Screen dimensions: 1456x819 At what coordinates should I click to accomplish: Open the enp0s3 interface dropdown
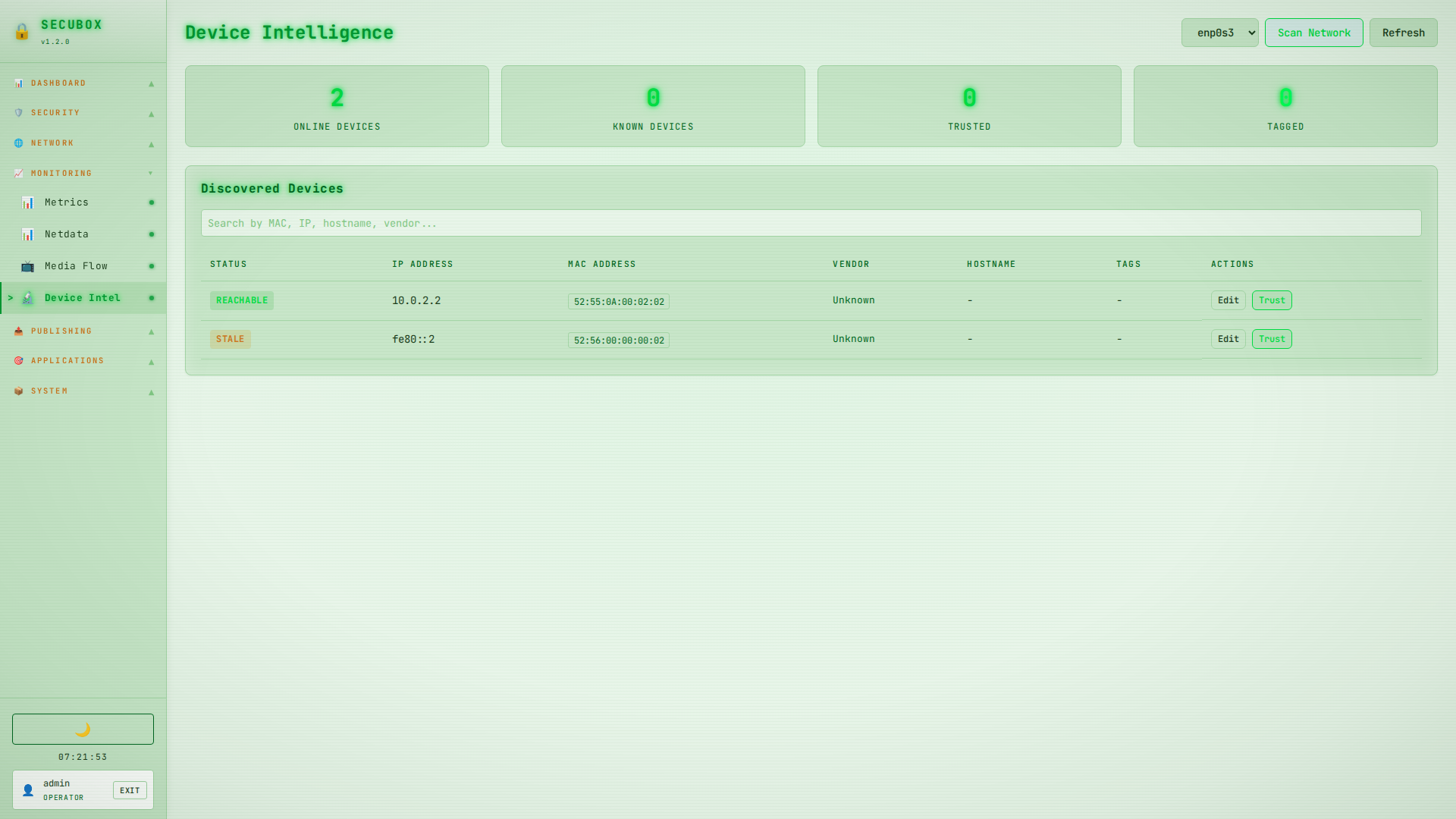click(1219, 33)
